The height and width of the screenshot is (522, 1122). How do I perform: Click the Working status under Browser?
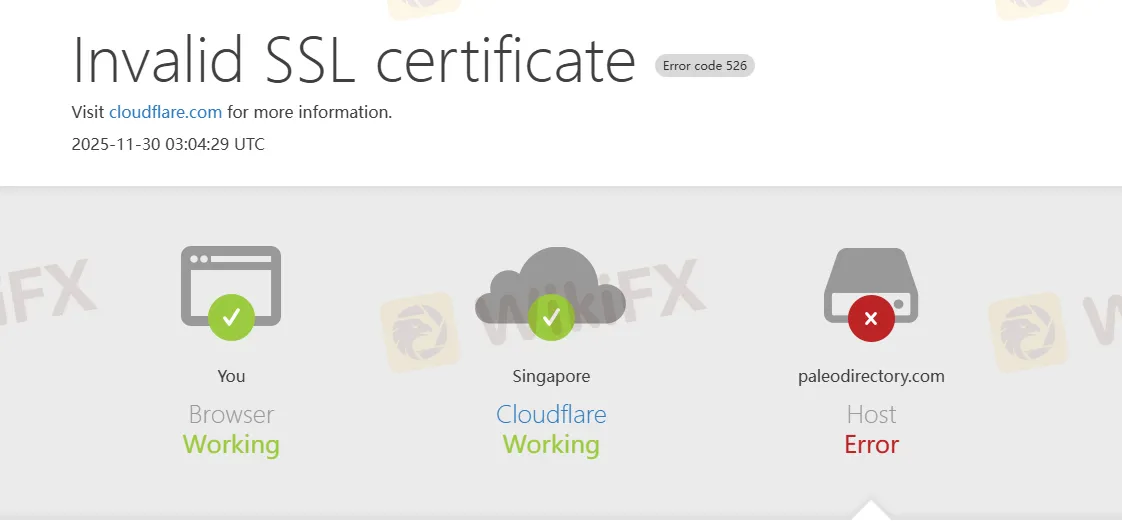pyautogui.click(x=231, y=445)
